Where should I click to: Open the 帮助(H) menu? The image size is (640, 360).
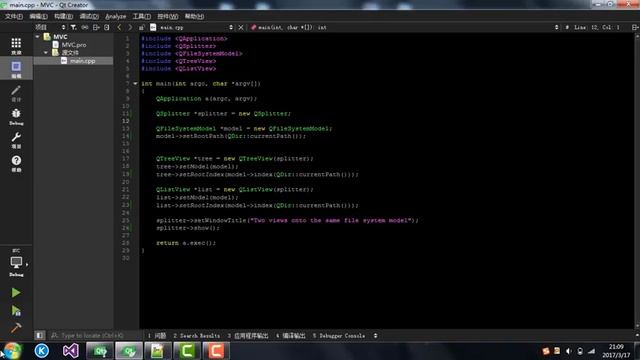(x=194, y=16)
